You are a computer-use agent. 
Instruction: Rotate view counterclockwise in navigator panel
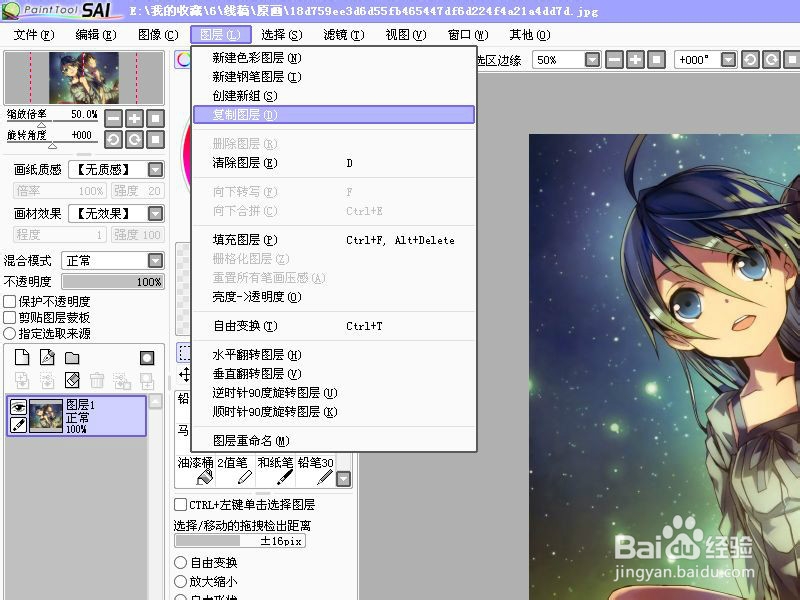113,139
